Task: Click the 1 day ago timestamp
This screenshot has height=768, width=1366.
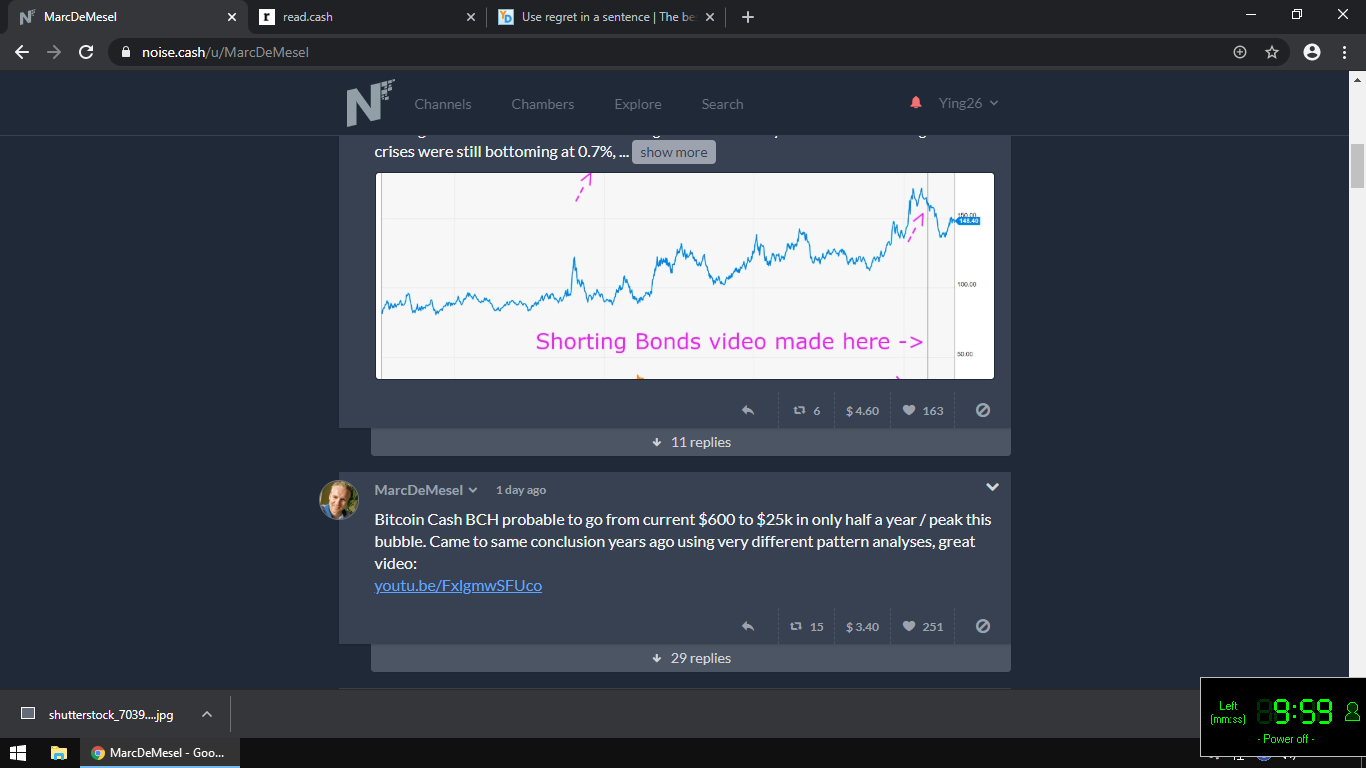Action: pyautogui.click(x=521, y=490)
